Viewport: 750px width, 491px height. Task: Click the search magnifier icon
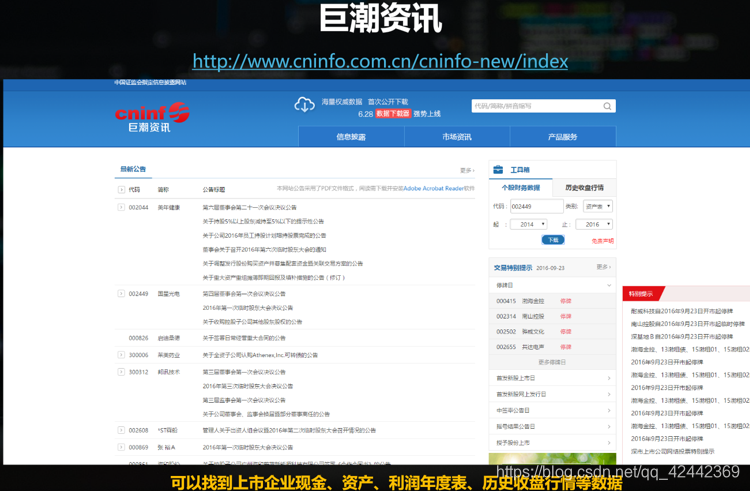coord(607,106)
